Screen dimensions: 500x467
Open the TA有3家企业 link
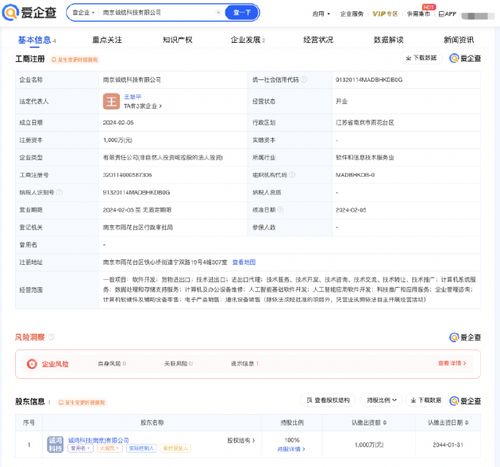coord(143,106)
